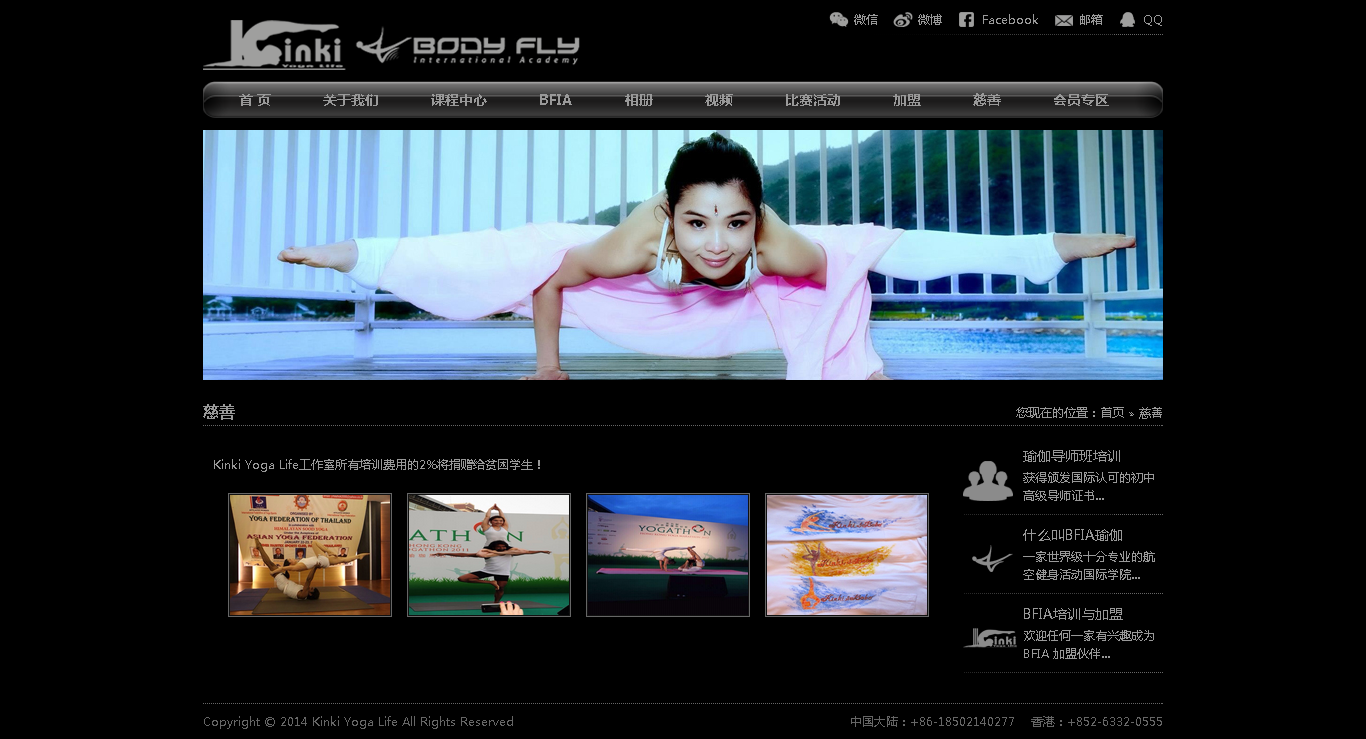Screen dimensions: 1366x739
Task: View the Yogathon blue stage photo thumbnail
Action: coord(668,555)
